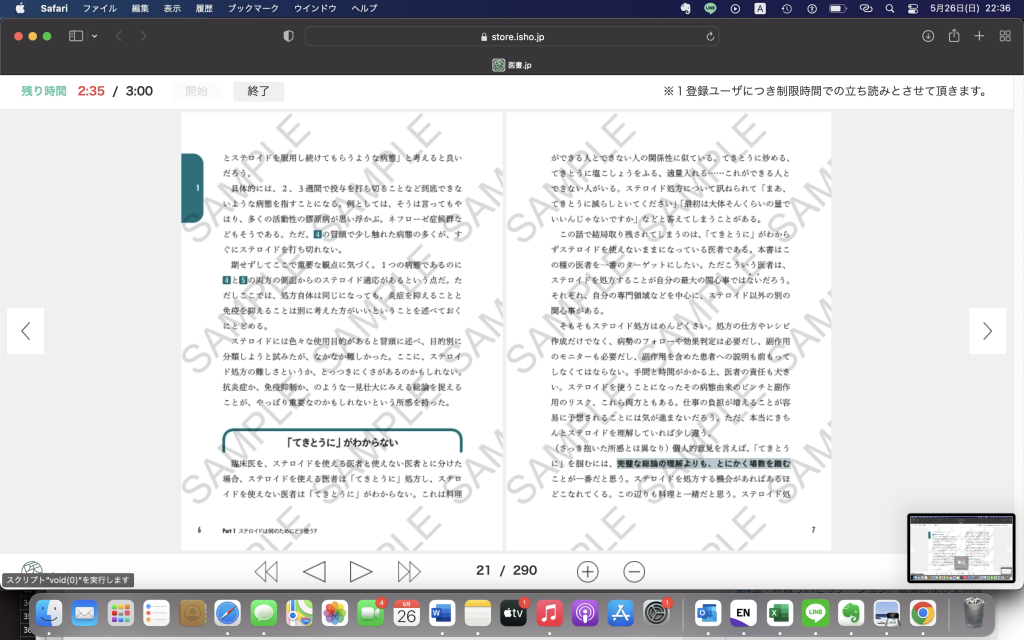Screen dimensions: 1024x640
Task: Click the Safari share icon
Action: click(954, 36)
